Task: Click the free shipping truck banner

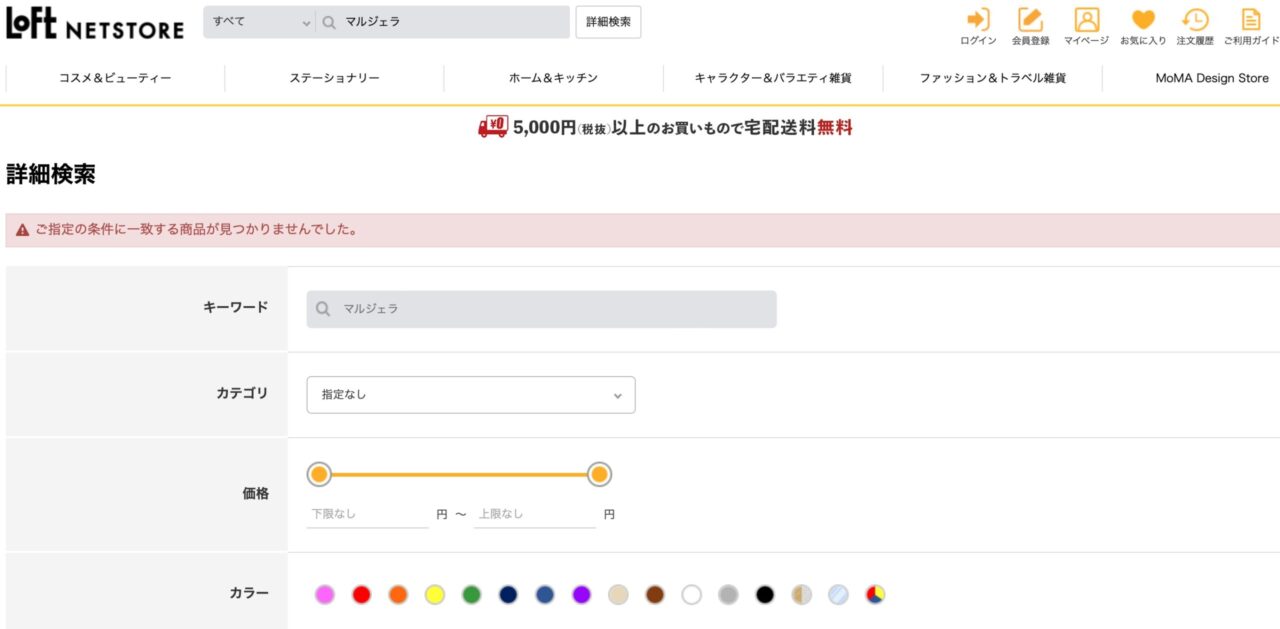Action: click(665, 127)
